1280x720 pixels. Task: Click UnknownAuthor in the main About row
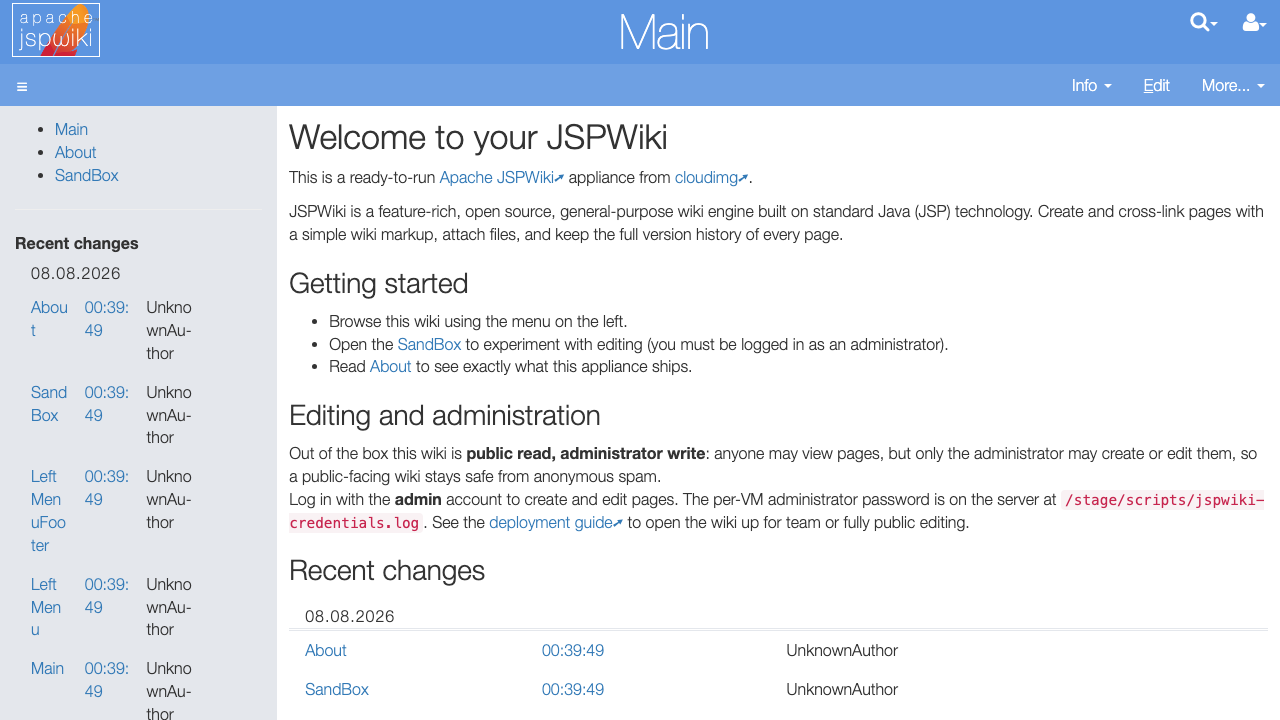point(842,651)
